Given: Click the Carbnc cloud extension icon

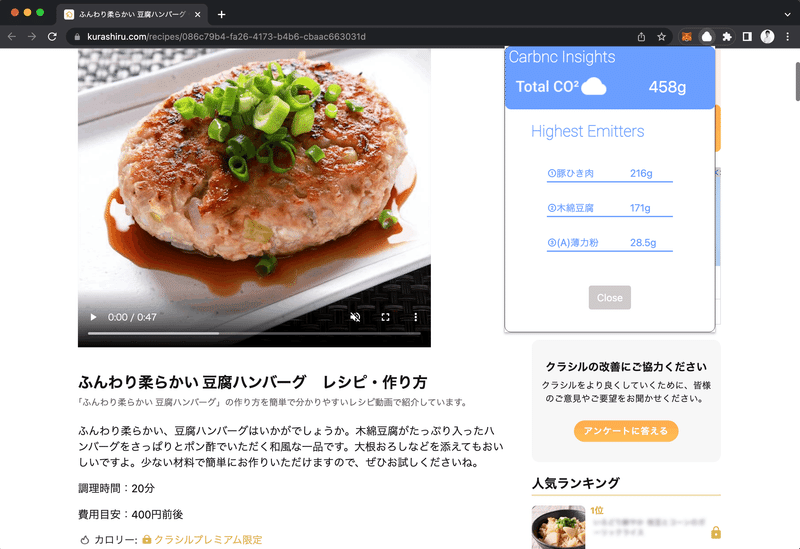Looking at the screenshot, I should pos(707,37).
